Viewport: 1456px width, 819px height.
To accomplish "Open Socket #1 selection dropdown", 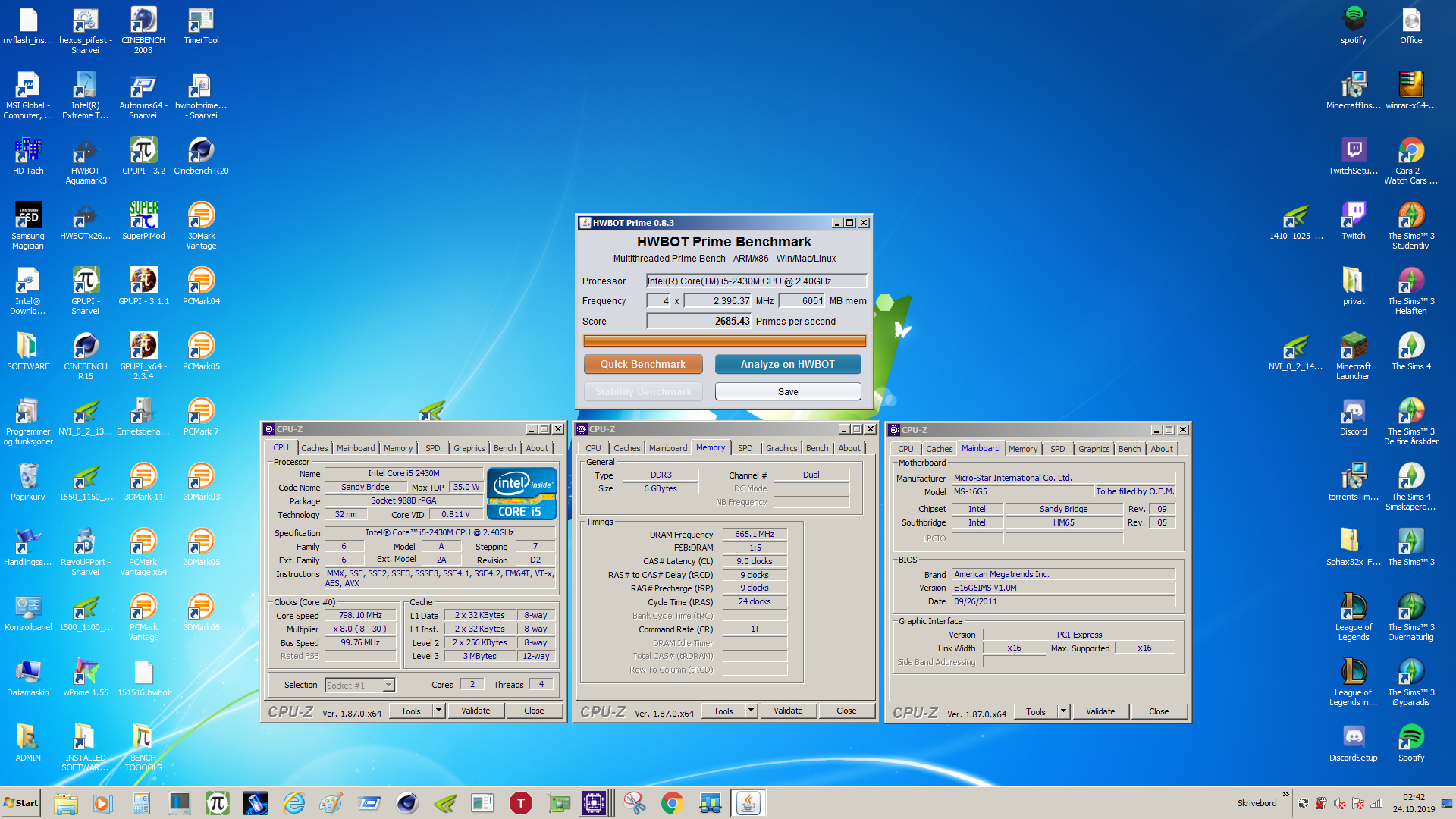I will (x=360, y=685).
